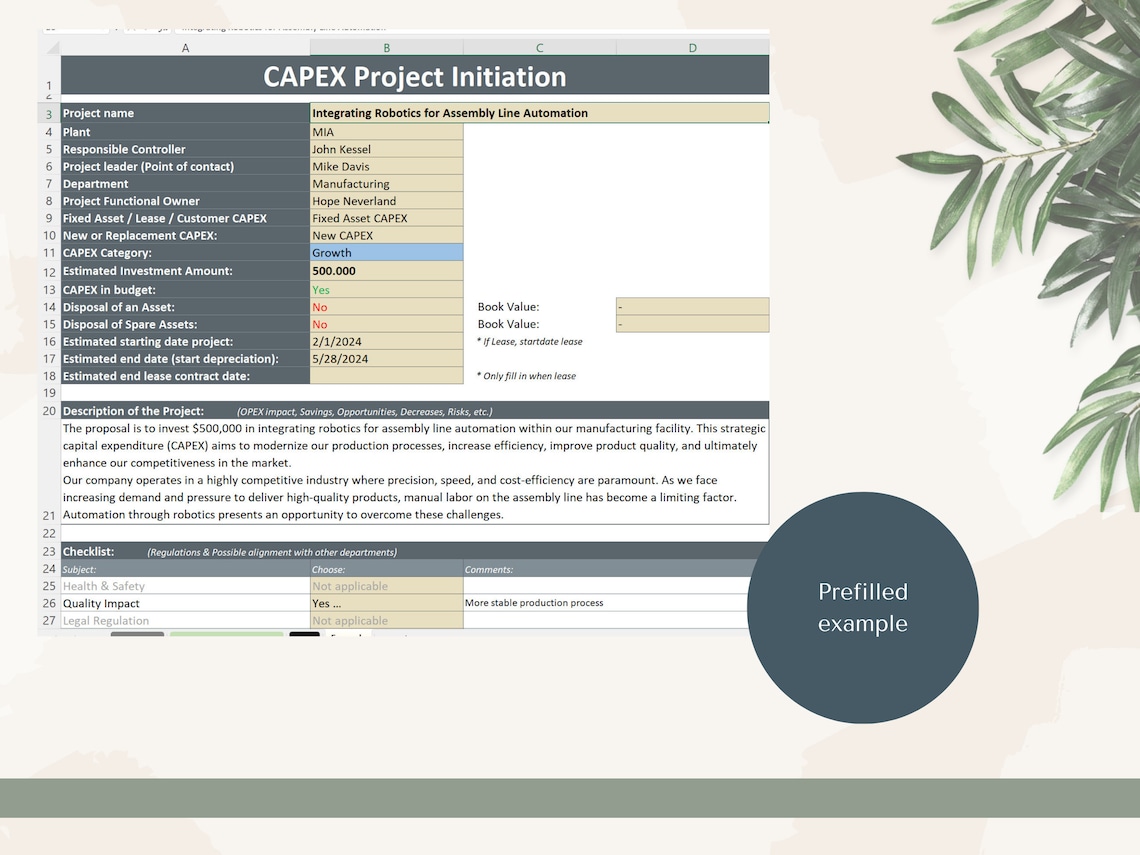Image resolution: width=1140 pixels, height=855 pixels.
Task: Select column D header
Action: (692, 47)
